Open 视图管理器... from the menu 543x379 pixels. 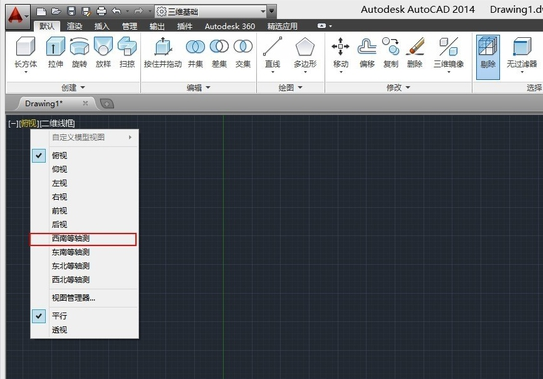pos(85,298)
